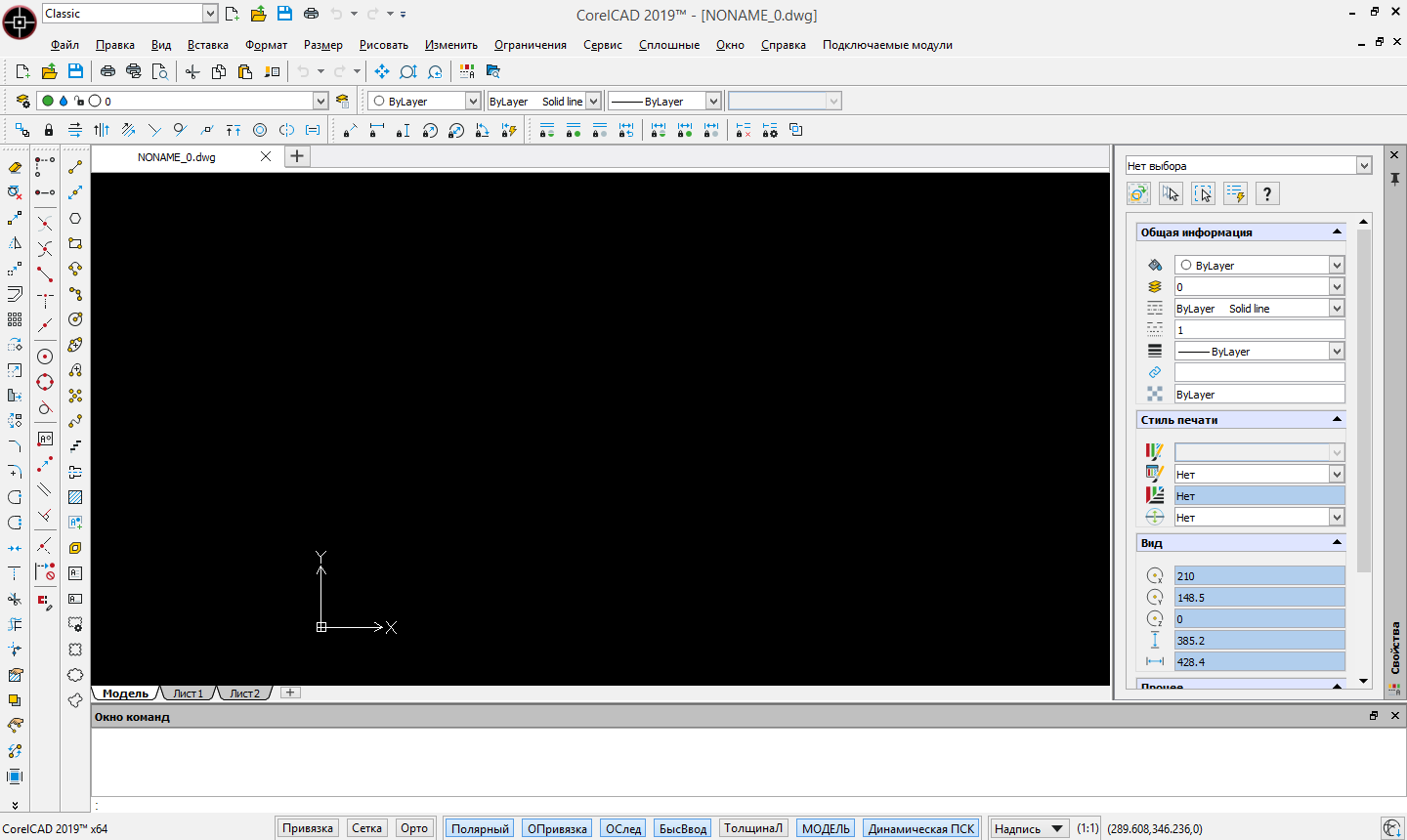Select the Quadrant entity snap icon
Image resolution: width=1407 pixels, height=840 pixels.
(45, 382)
